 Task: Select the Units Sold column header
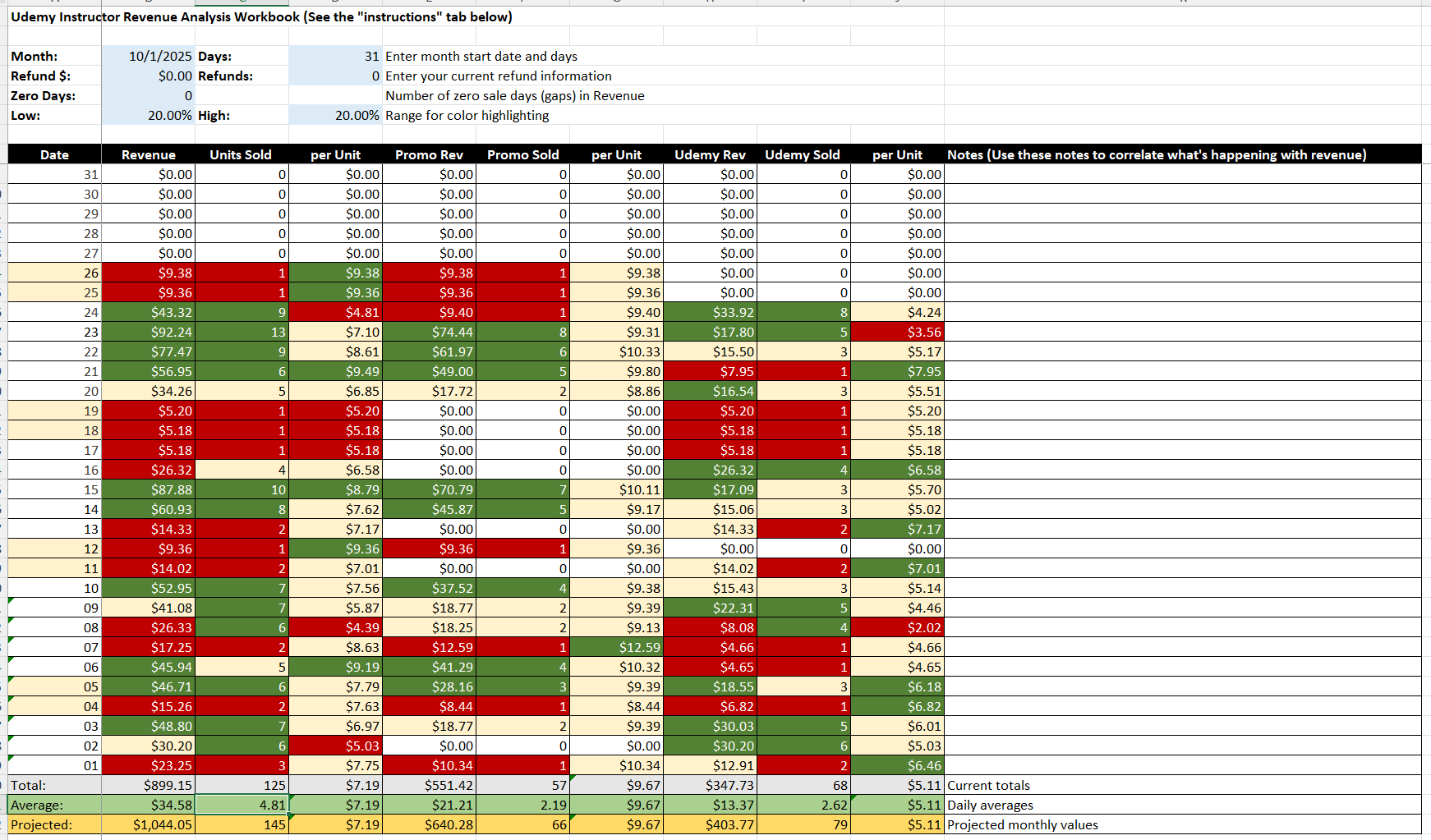(x=242, y=154)
